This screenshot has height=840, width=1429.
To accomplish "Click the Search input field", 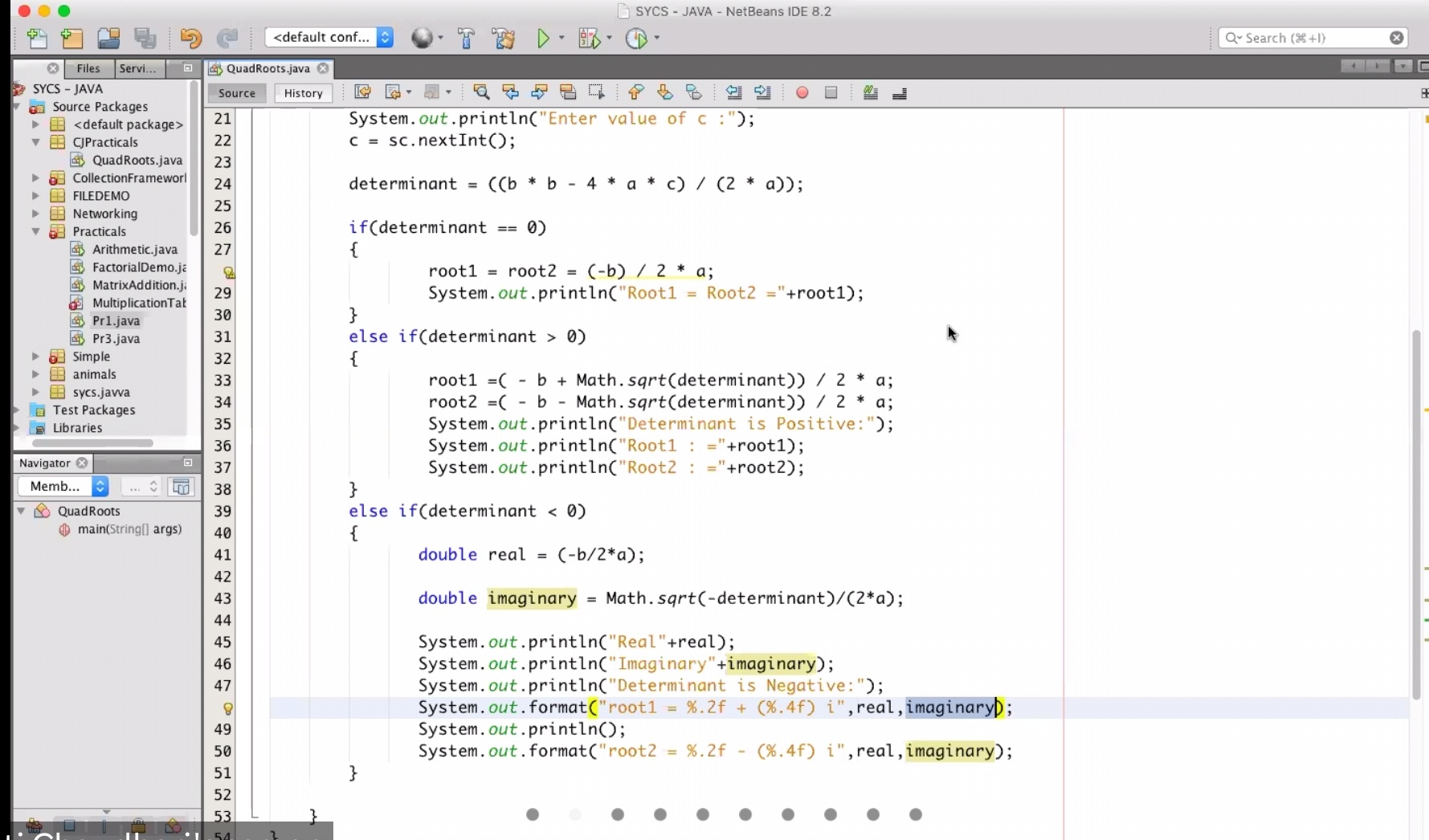I will (x=1309, y=38).
